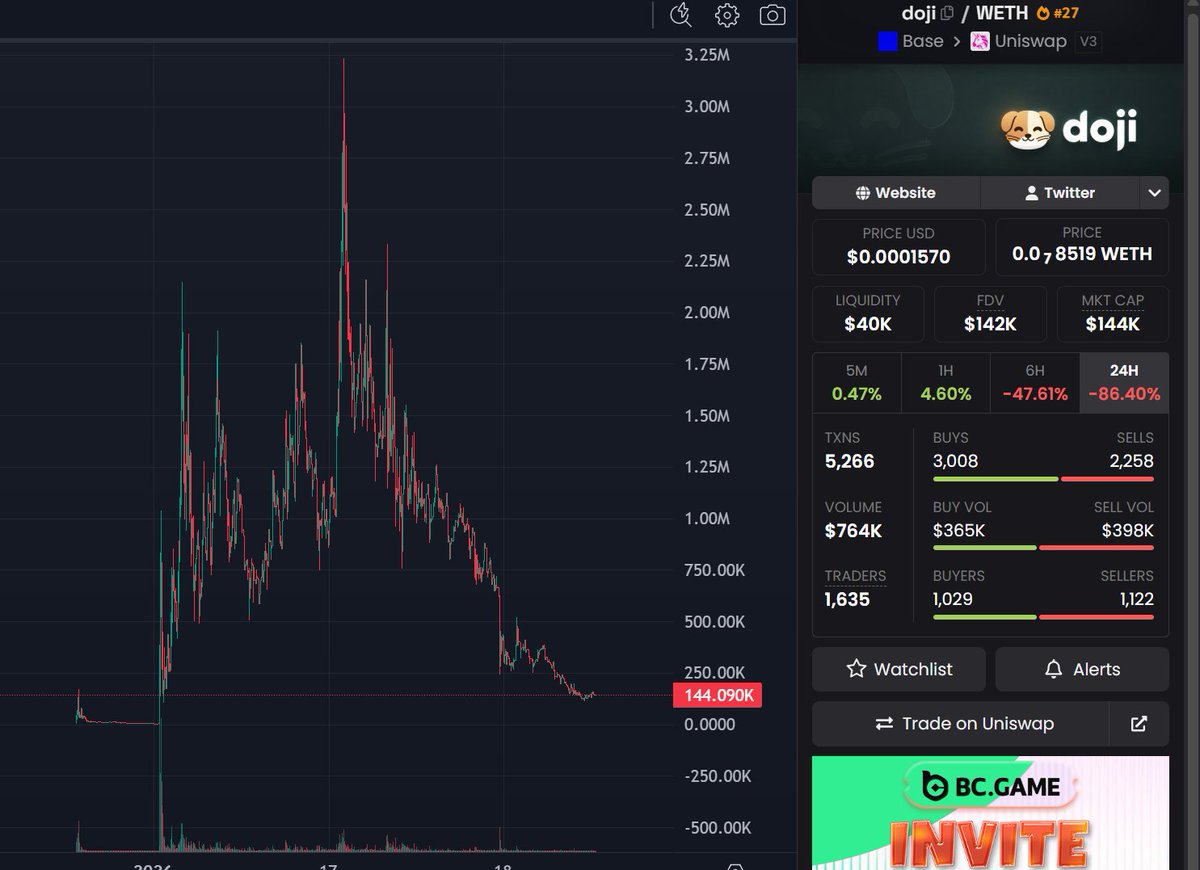
Task: Click the TRADERS count 1,635
Action: (x=847, y=599)
